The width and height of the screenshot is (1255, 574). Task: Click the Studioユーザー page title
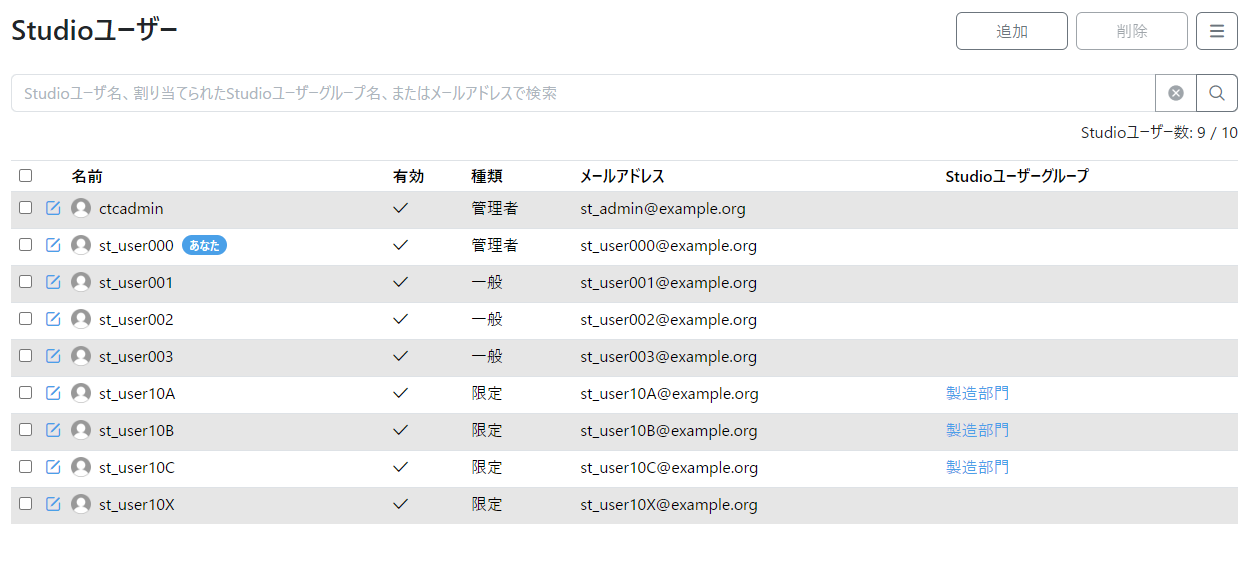(94, 31)
